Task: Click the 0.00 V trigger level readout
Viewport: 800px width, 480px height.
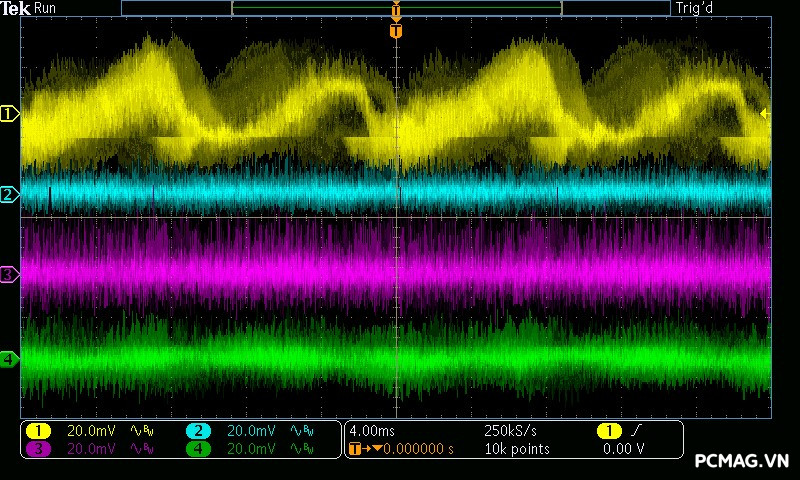Action: coord(623,449)
